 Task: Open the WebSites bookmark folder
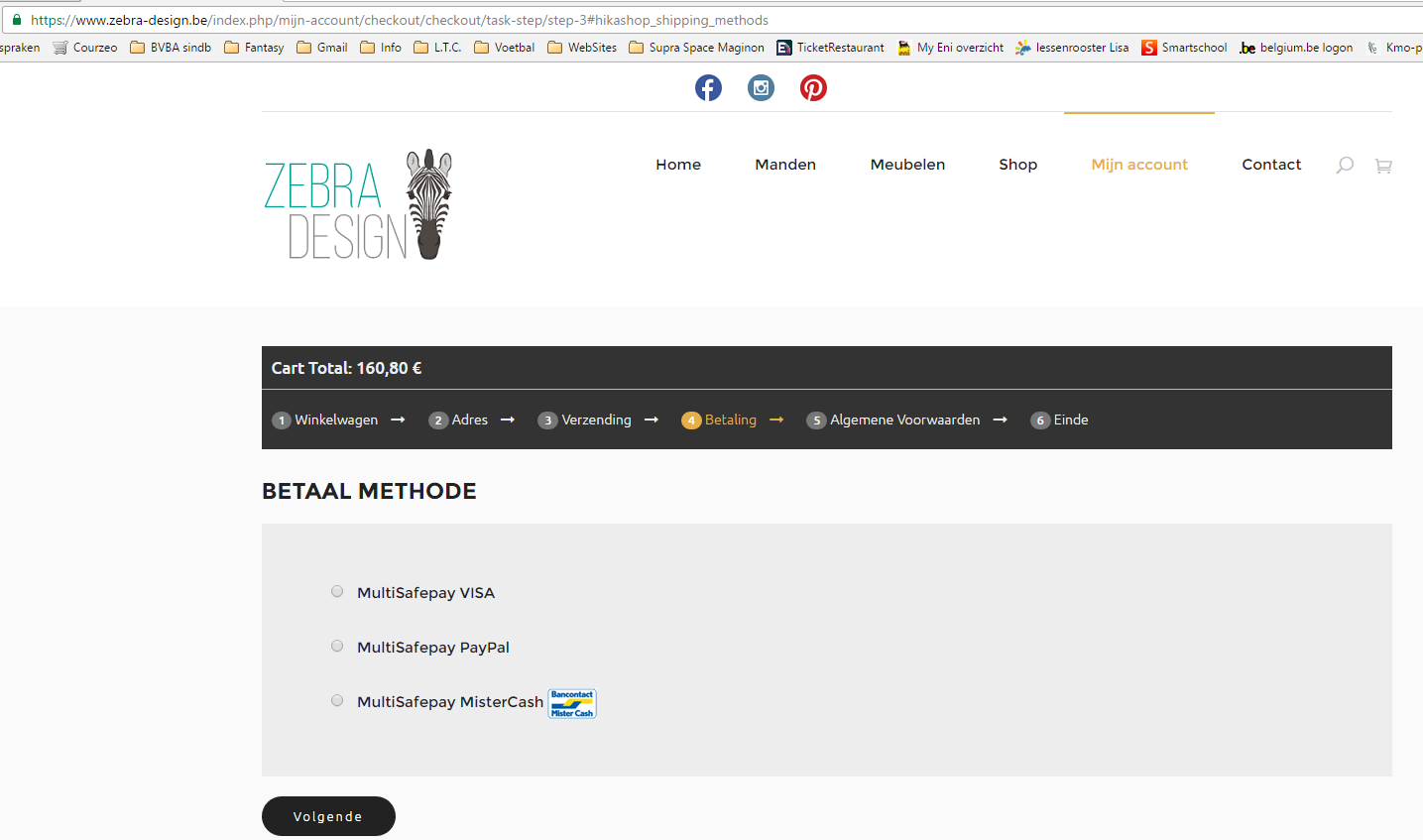click(582, 48)
